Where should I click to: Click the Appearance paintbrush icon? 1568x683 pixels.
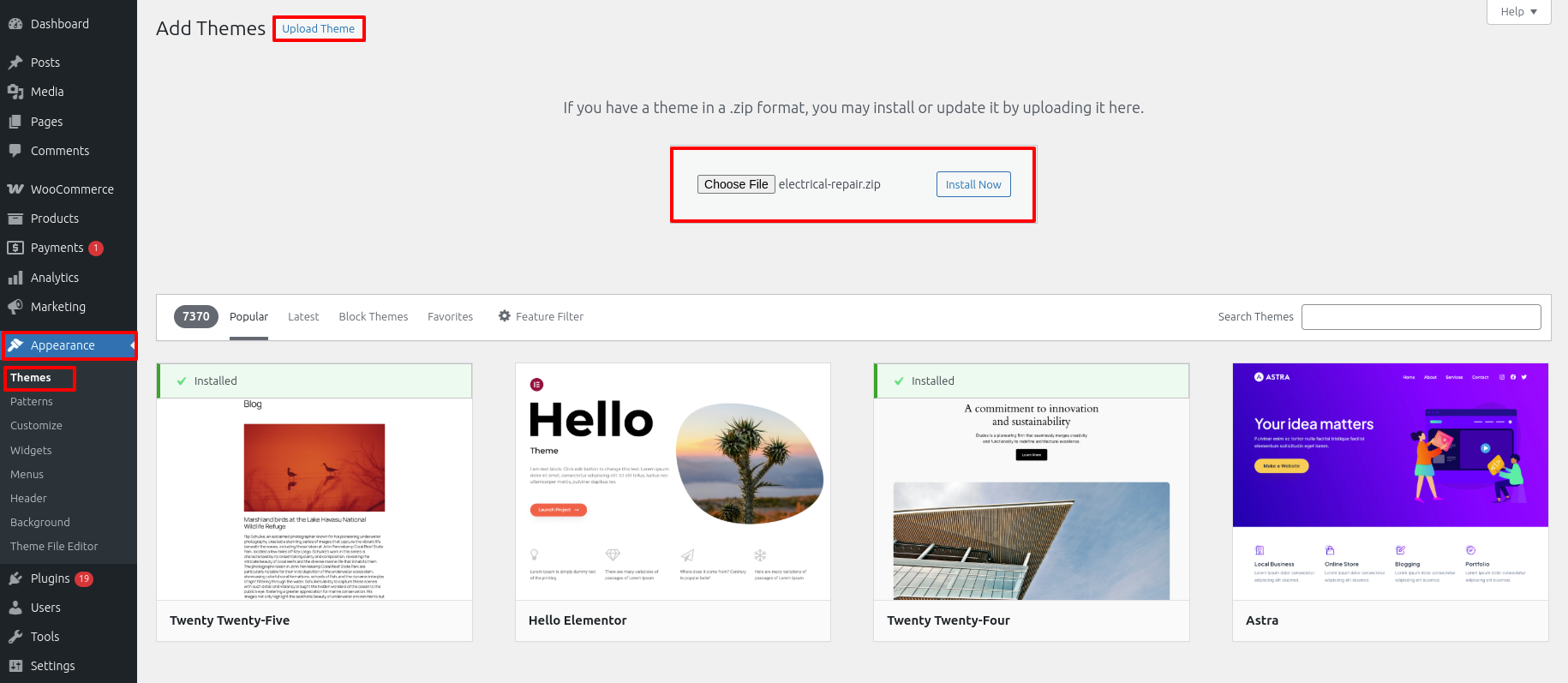point(15,345)
